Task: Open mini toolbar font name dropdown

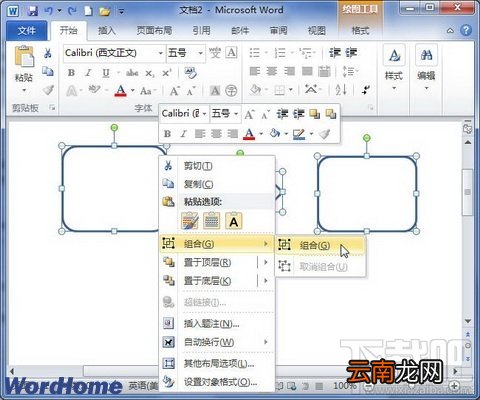Action: (204, 114)
